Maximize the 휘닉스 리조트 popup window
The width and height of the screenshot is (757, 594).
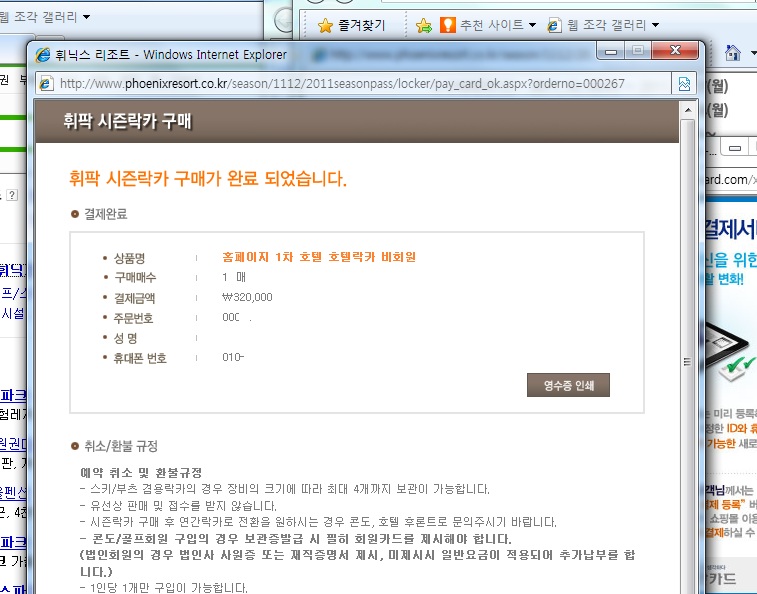click(638, 51)
